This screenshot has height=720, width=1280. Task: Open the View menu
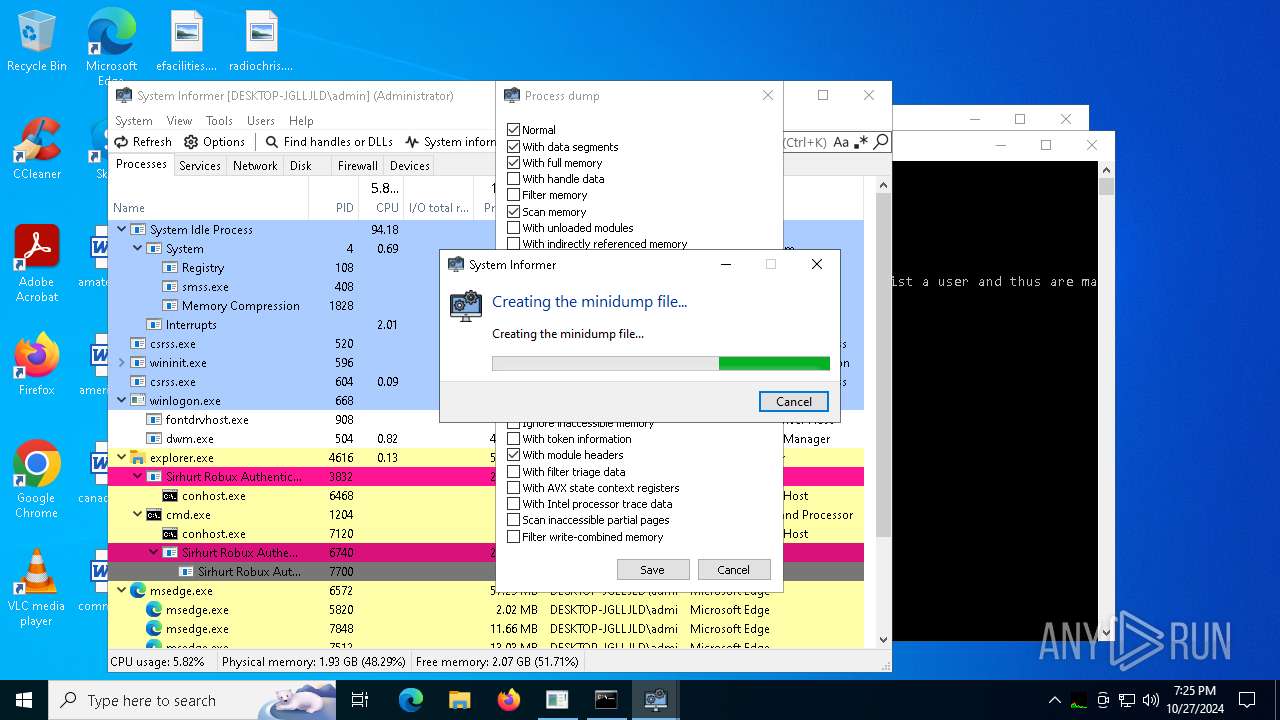click(x=179, y=121)
